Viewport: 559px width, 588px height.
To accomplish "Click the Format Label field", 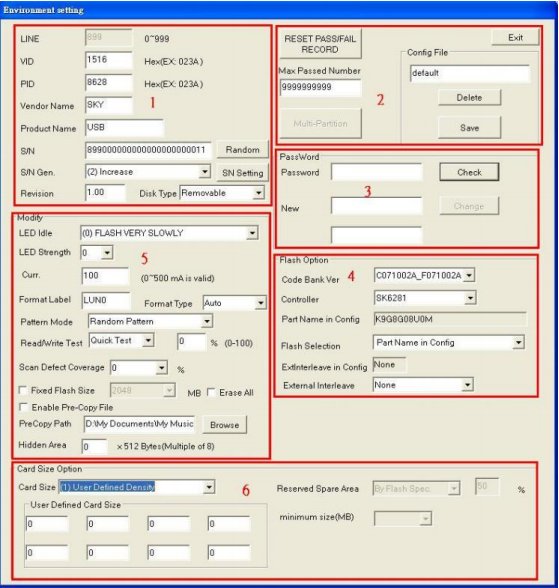I will pos(106,301).
